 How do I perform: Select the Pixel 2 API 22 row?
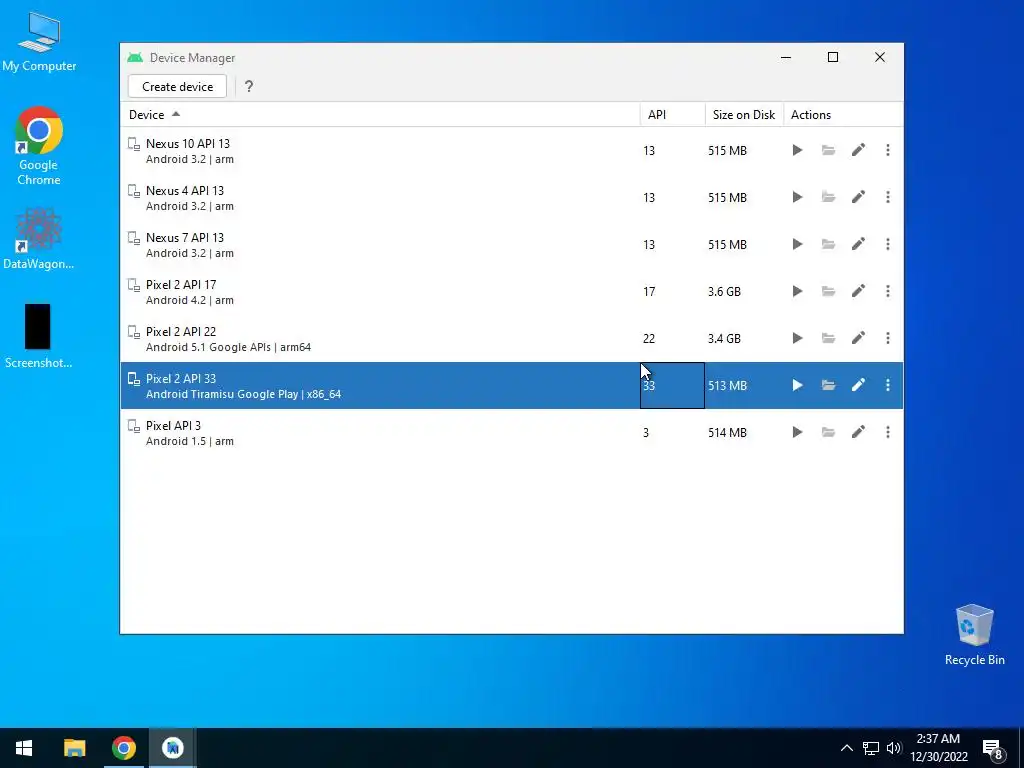512,338
